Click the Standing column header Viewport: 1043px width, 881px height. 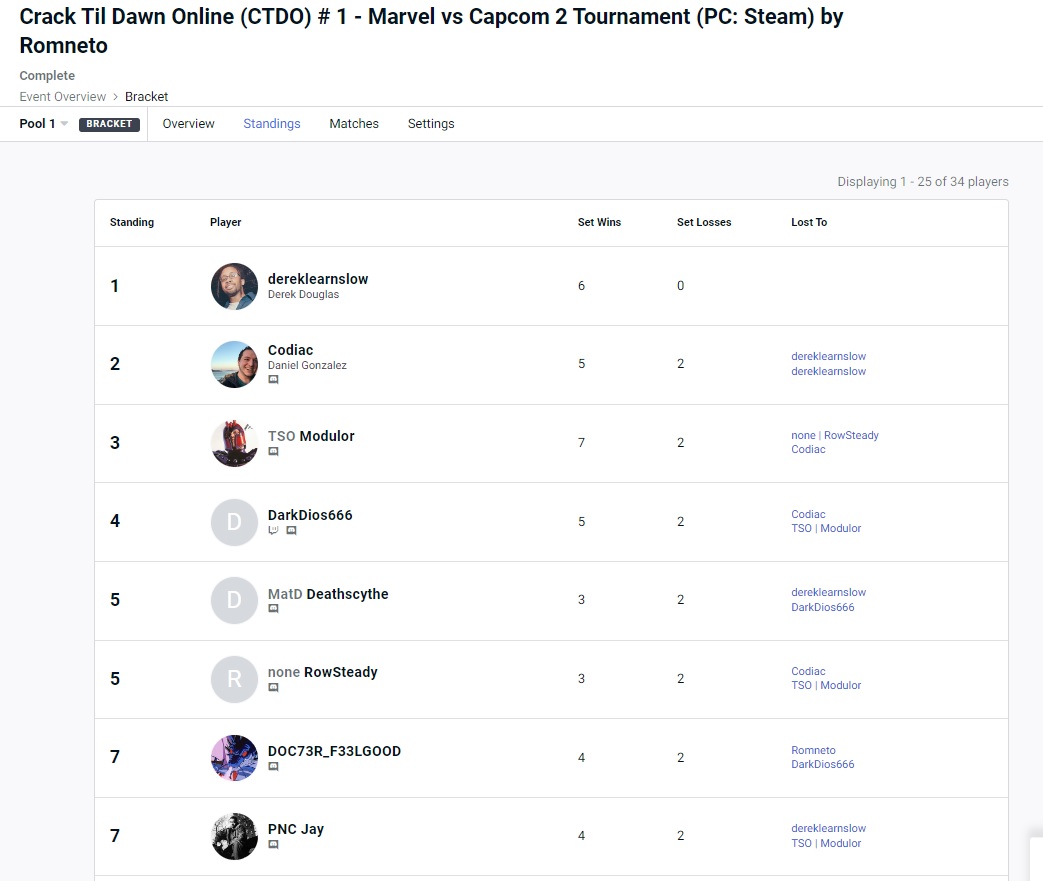pyautogui.click(x=132, y=222)
